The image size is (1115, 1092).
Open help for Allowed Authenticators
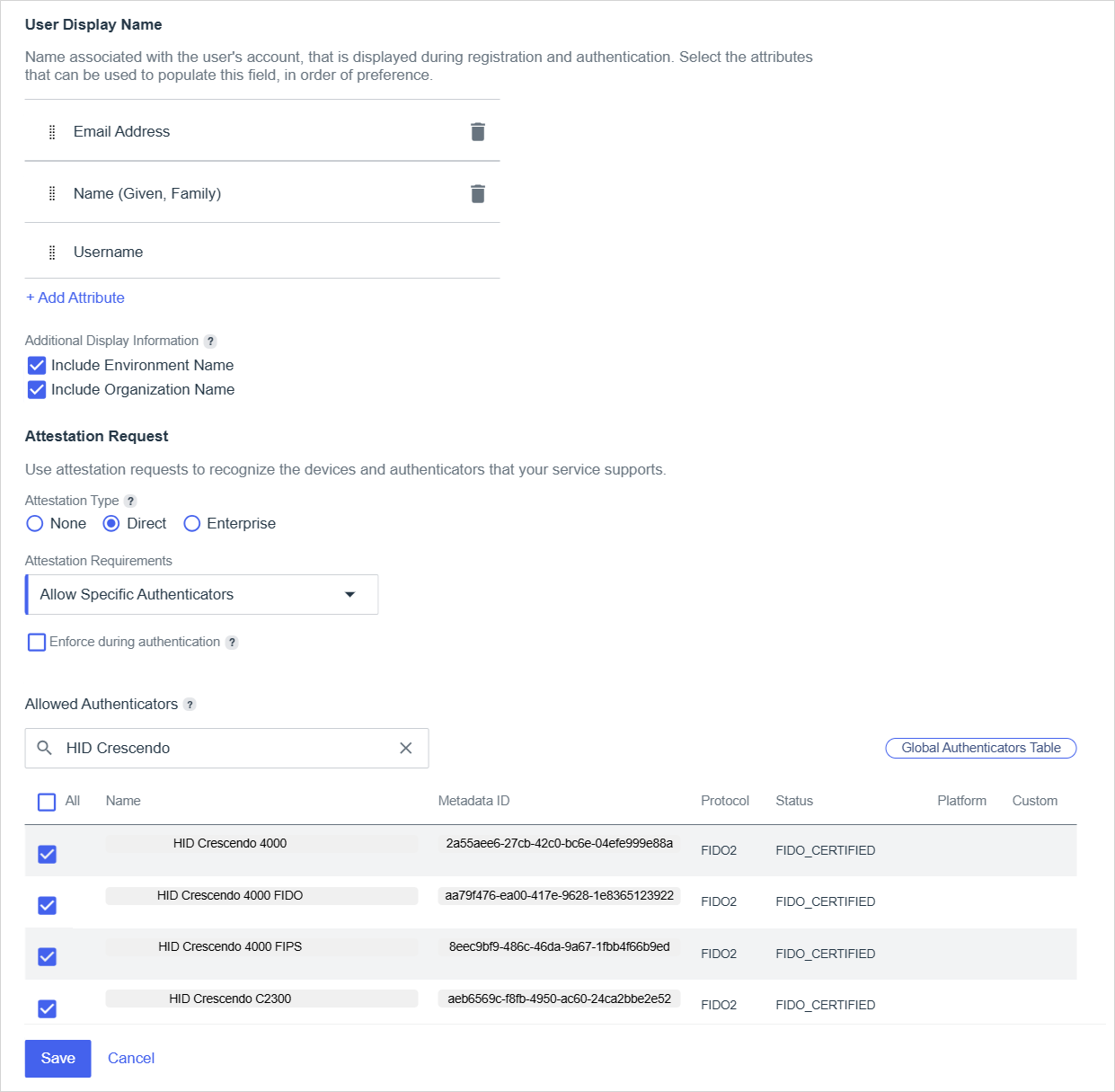tap(190, 705)
